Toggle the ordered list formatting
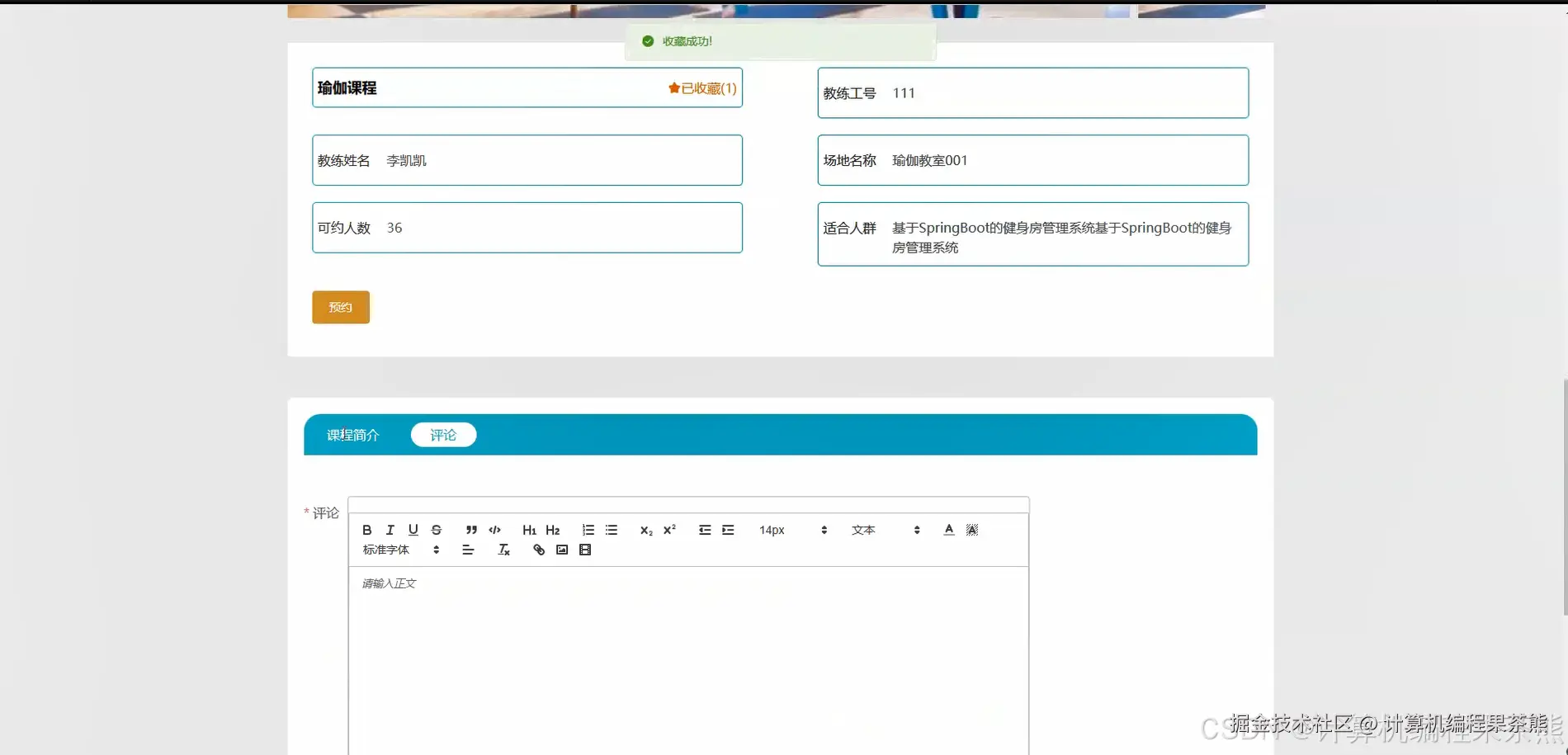 588,530
